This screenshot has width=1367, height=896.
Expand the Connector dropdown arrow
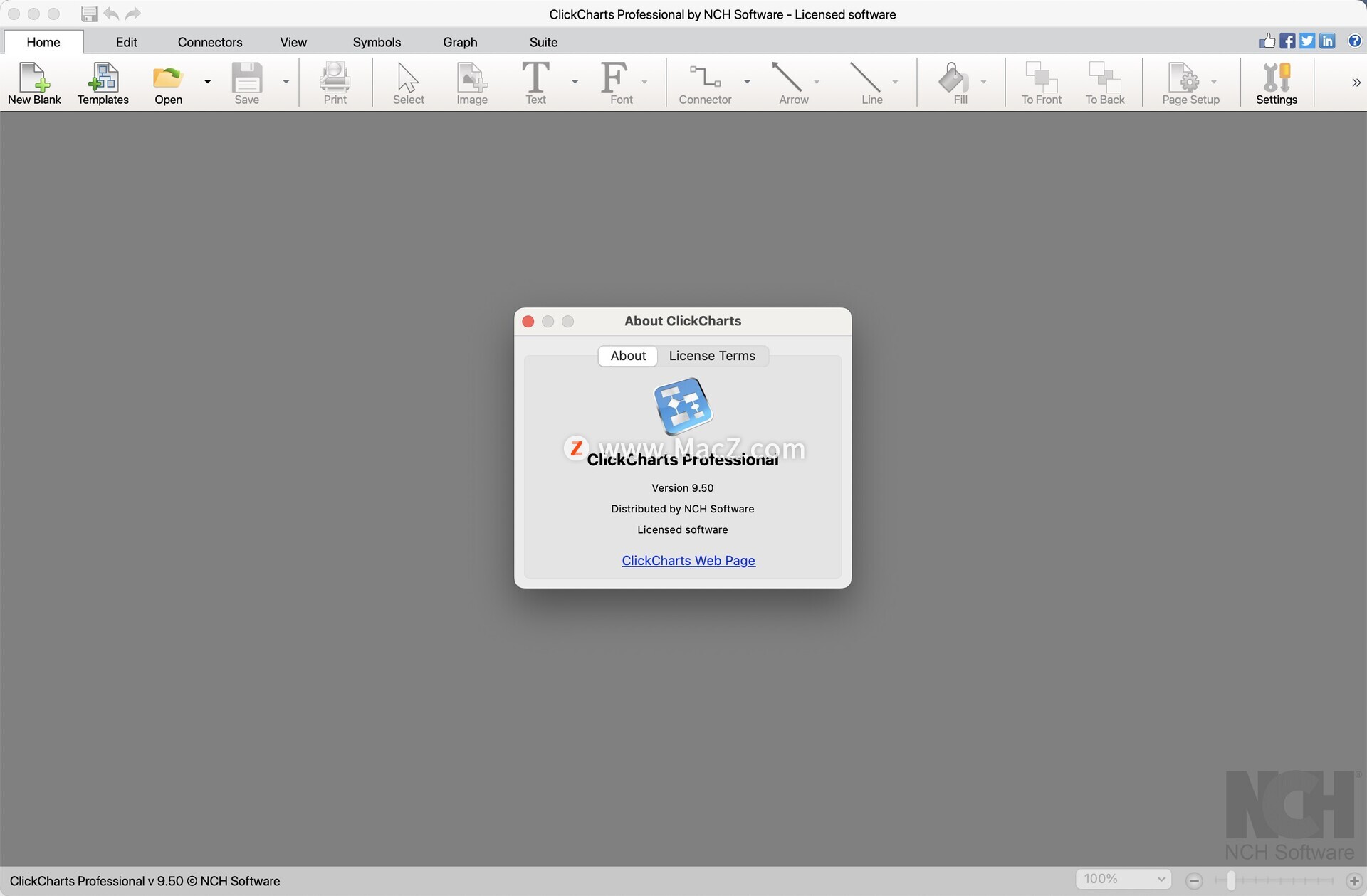pos(747,82)
